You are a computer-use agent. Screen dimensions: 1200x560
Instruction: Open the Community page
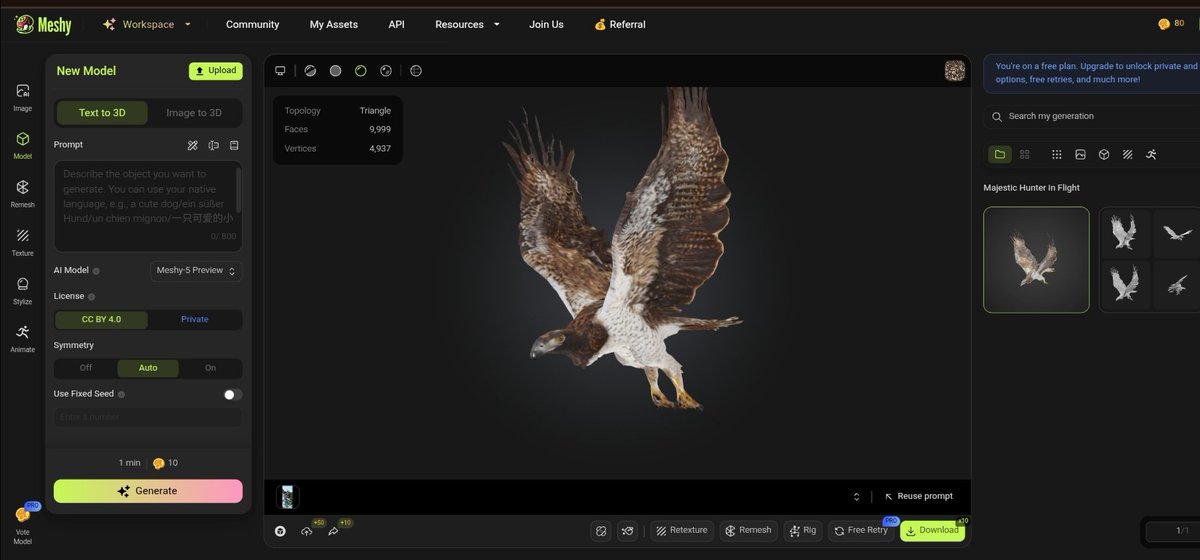252,24
